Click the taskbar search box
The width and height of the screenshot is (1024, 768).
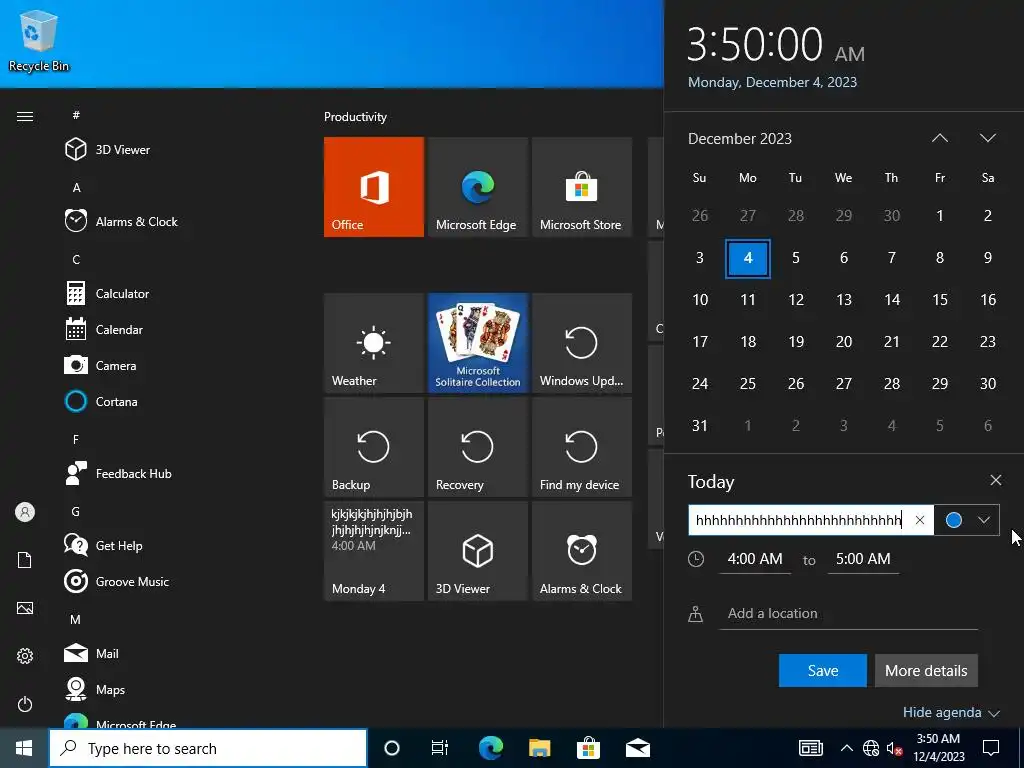208,748
